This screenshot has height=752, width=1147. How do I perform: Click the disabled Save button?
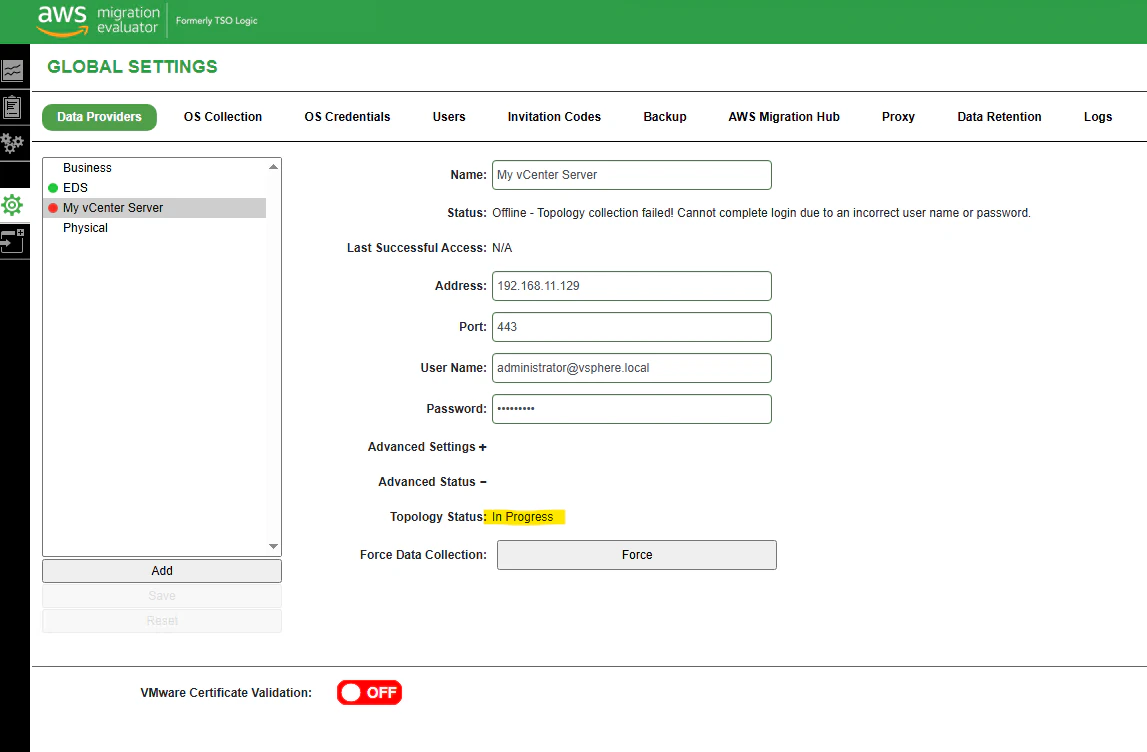[162, 595]
